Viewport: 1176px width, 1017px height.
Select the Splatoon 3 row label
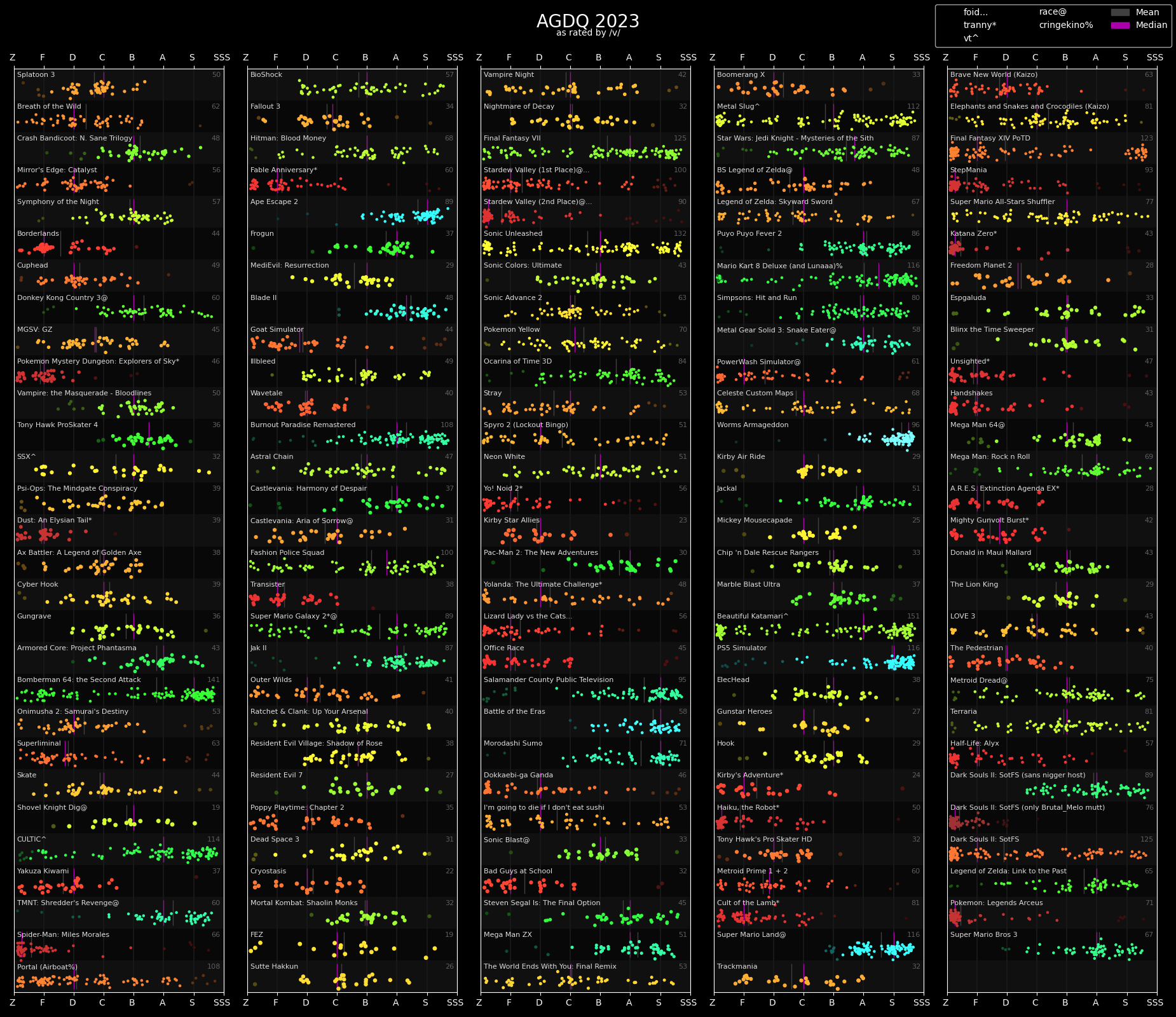(x=36, y=74)
